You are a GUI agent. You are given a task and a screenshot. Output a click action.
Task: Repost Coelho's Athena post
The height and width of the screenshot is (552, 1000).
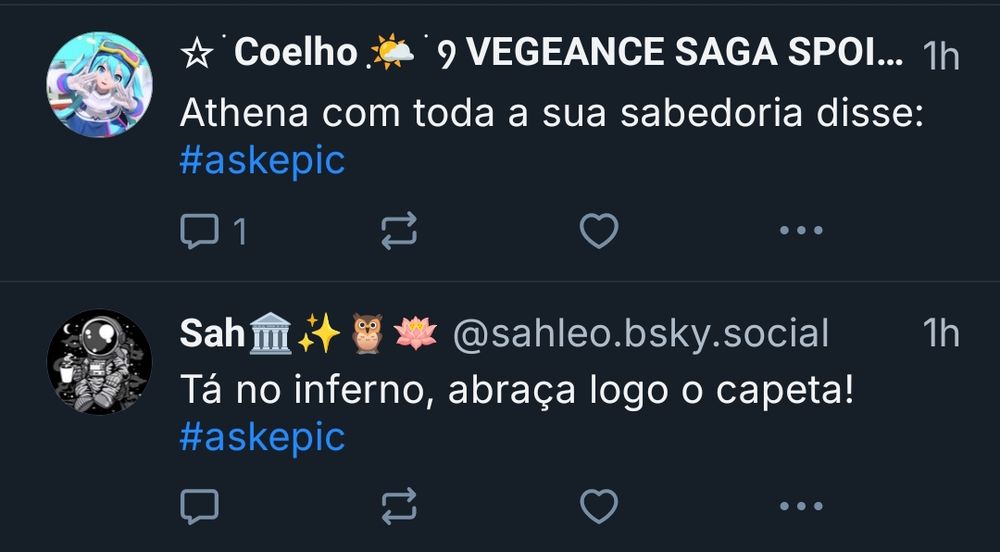click(399, 230)
